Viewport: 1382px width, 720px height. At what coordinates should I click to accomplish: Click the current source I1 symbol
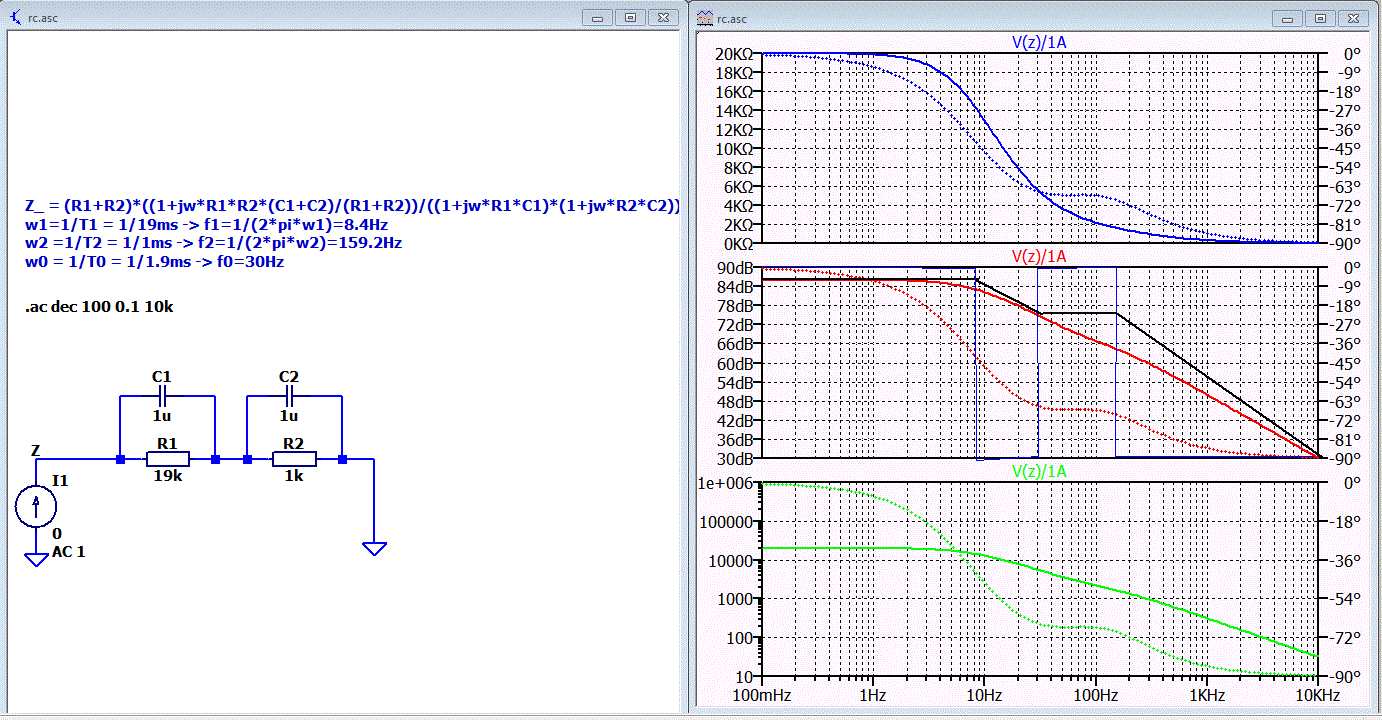[36, 507]
